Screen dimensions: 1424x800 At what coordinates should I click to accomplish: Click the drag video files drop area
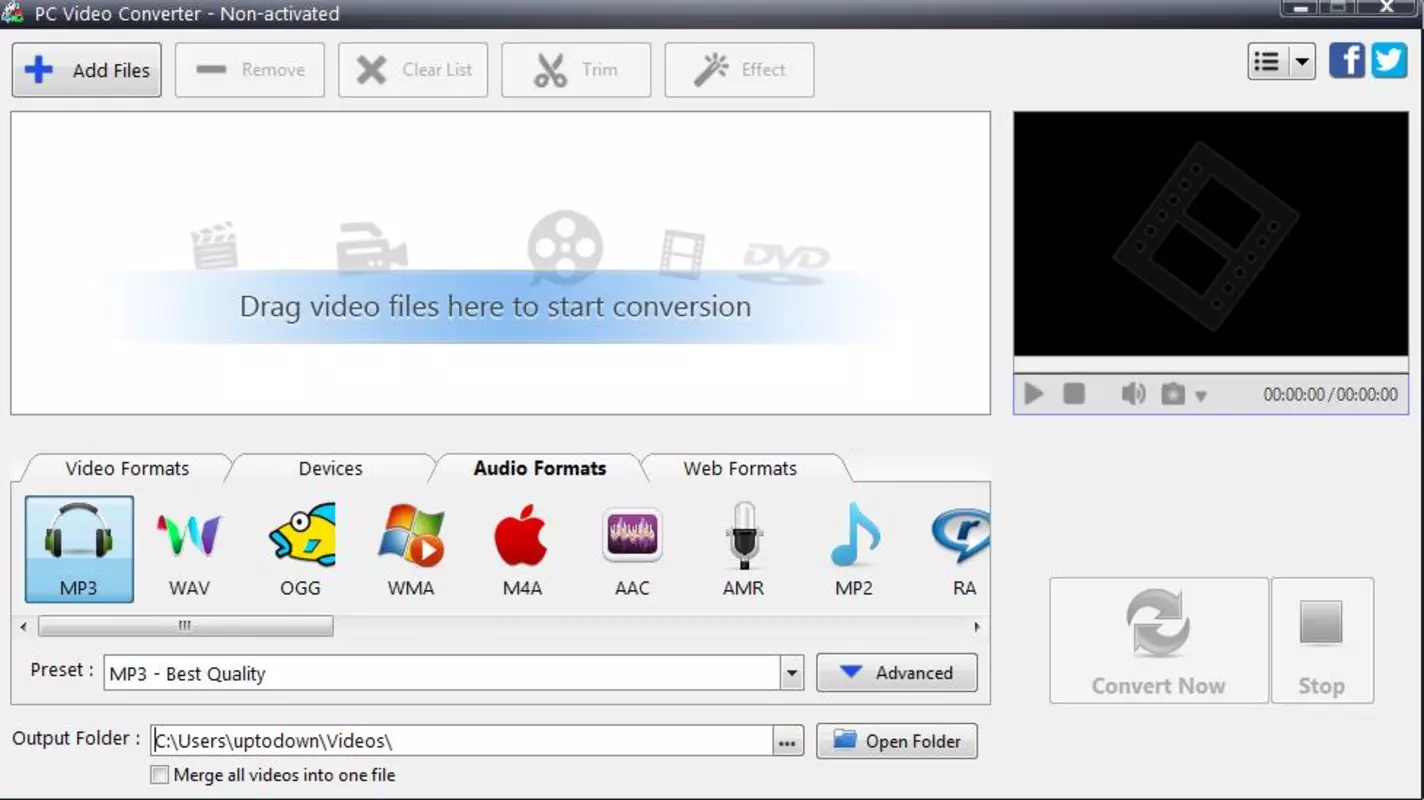point(500,263)
